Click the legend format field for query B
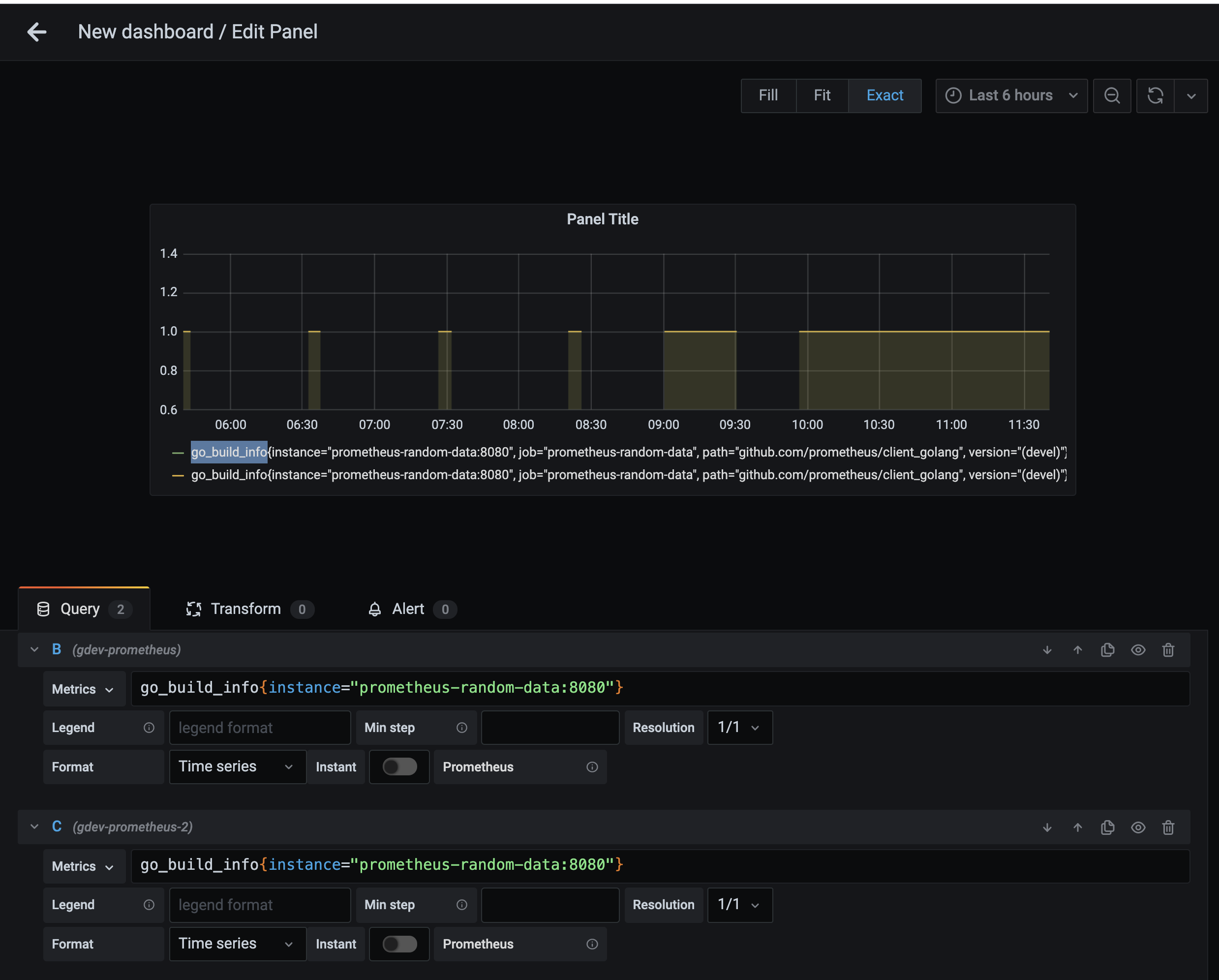The width and height of the screenshot is (1219, 980). point(260,727)
